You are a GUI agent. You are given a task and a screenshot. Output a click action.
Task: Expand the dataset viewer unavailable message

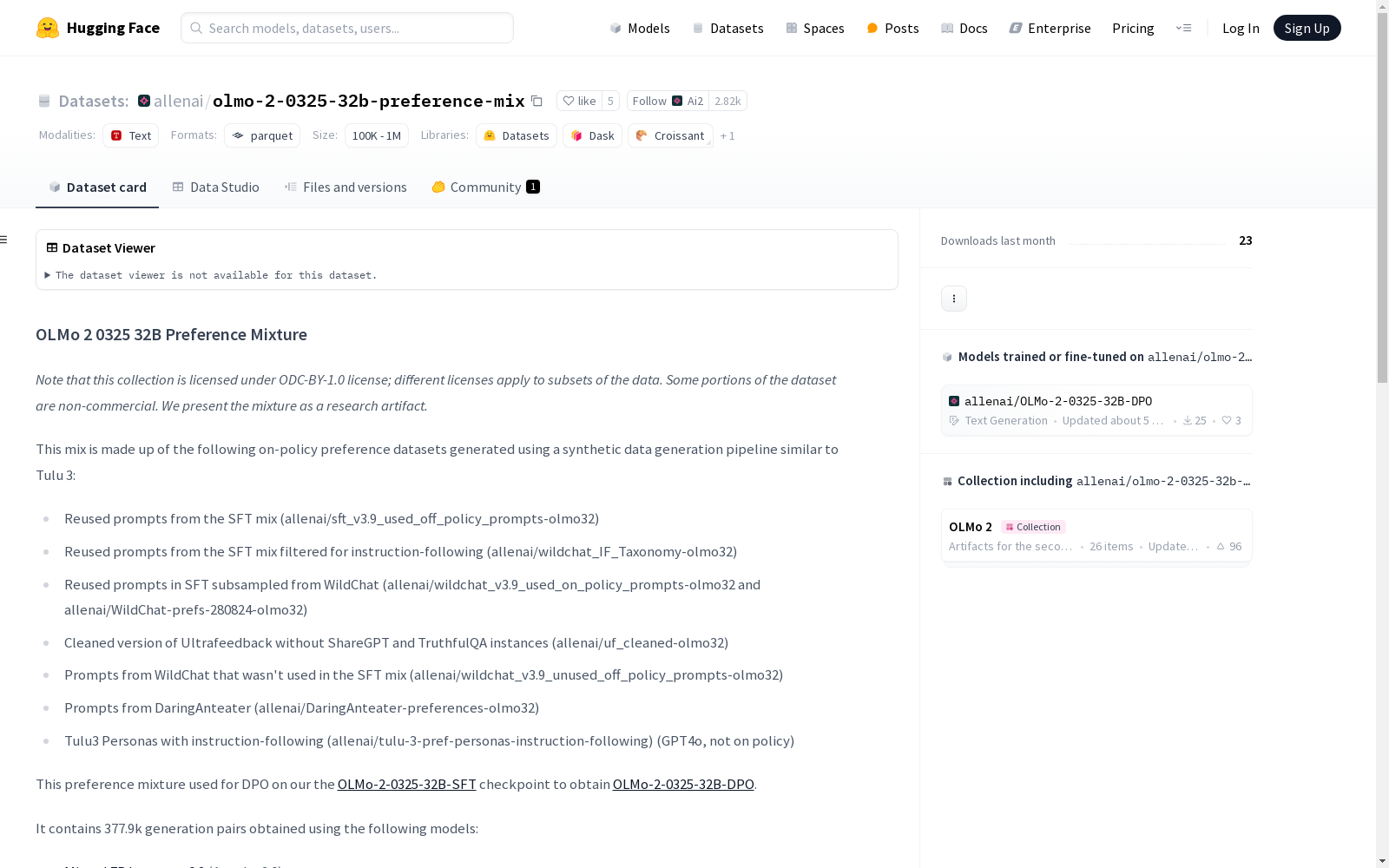click(x=212, y=275)
